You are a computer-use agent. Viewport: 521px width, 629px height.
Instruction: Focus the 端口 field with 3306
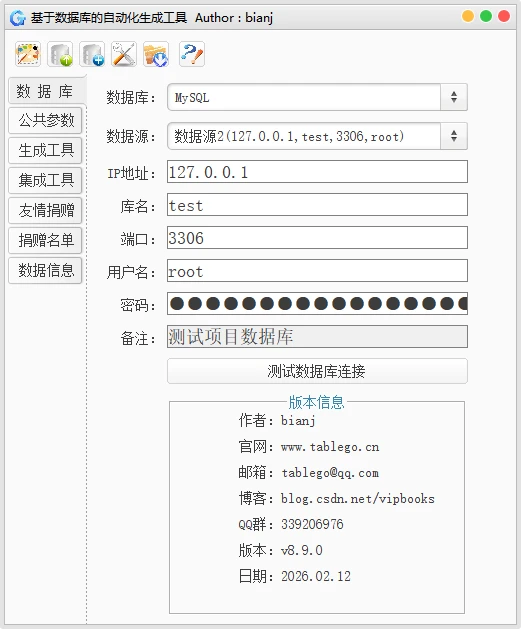[317, 237]
